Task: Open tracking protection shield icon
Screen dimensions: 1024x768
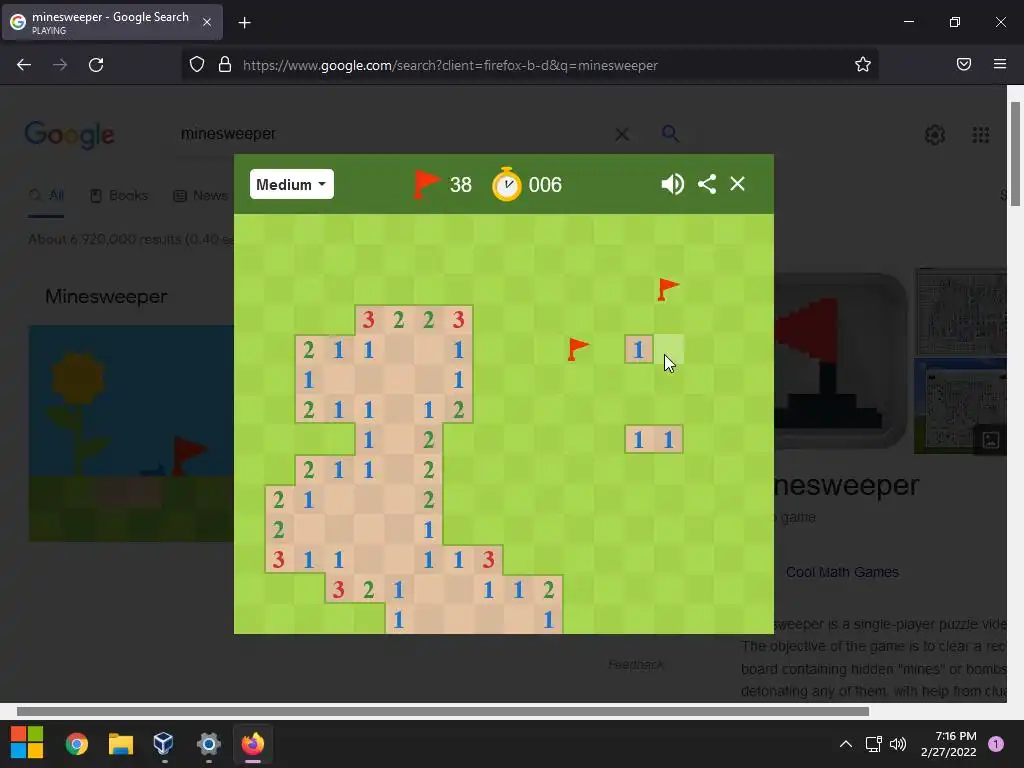Action: click(197, 65)
